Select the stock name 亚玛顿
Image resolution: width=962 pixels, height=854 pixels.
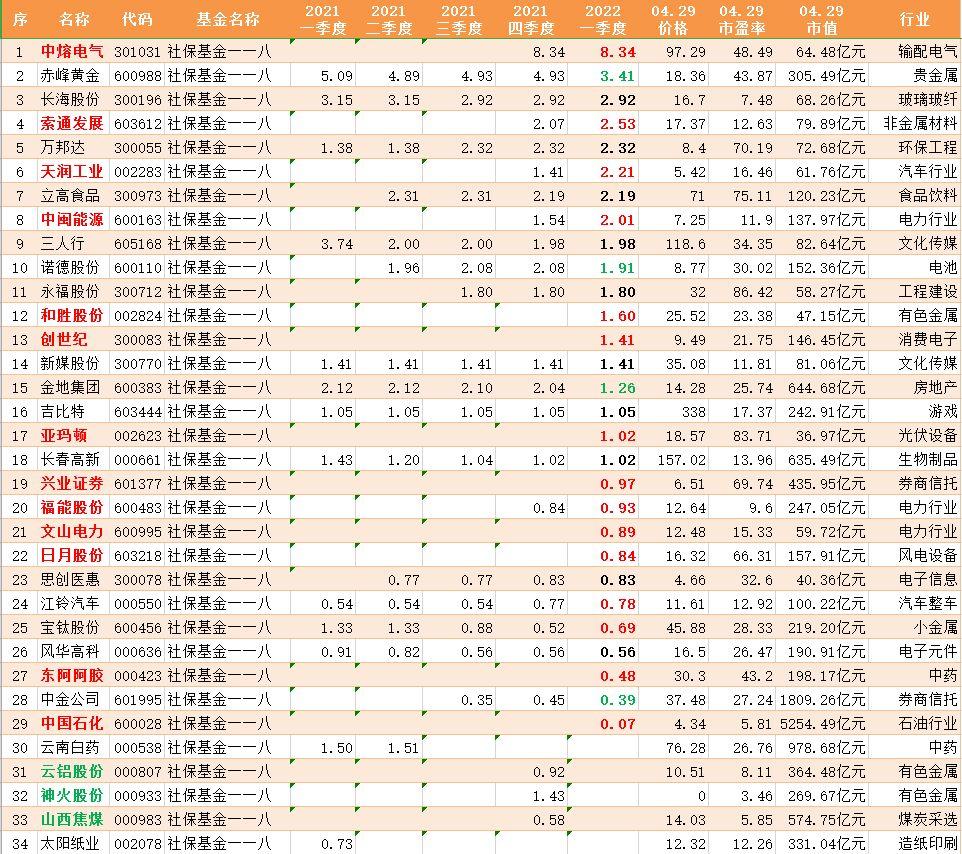(64, 436)
